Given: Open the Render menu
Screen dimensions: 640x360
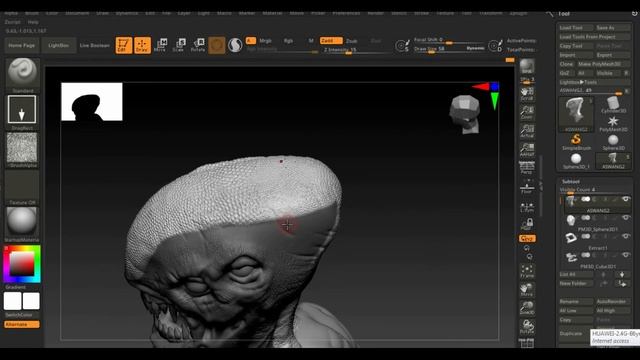Looking at the screenshot, I should pos(376,13).
